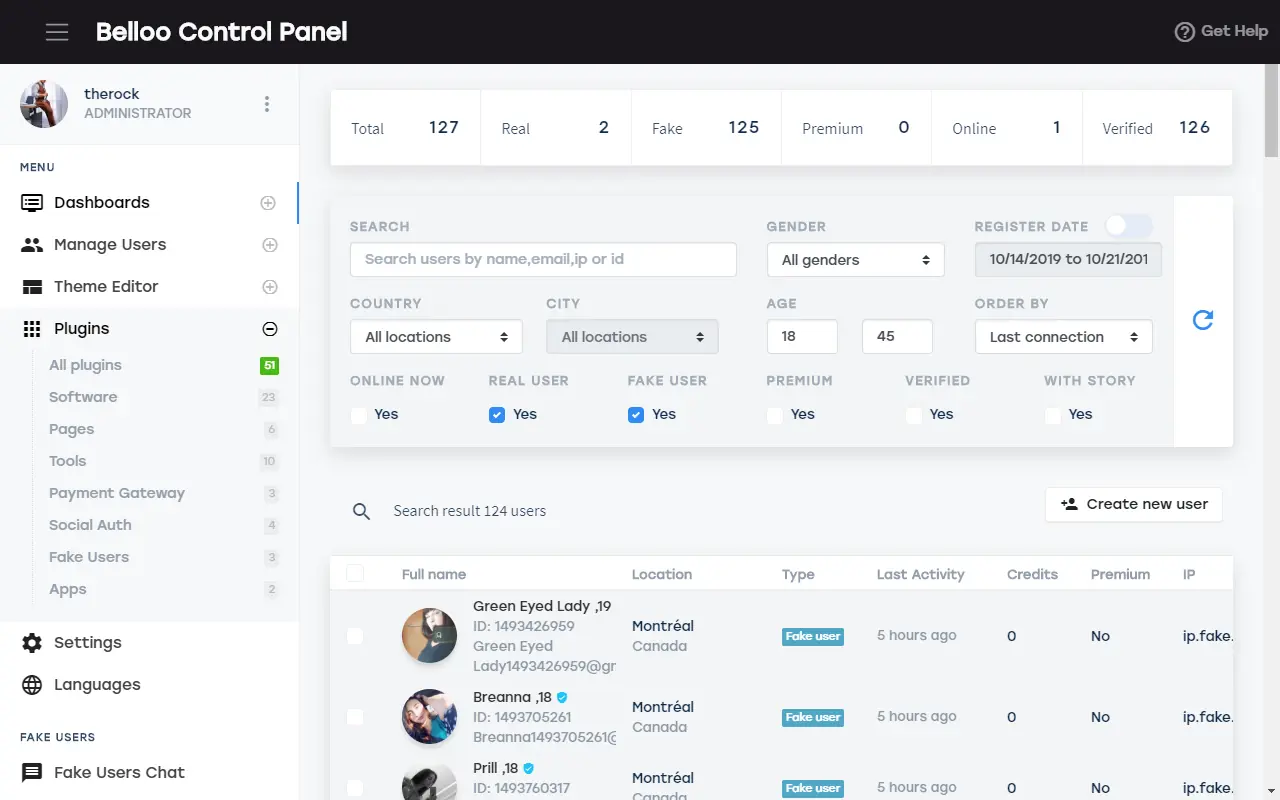Expand the Manage Users plus expander
This screenshot has width=1280, height=800.
pyautogui.click(x=269, y=245)
